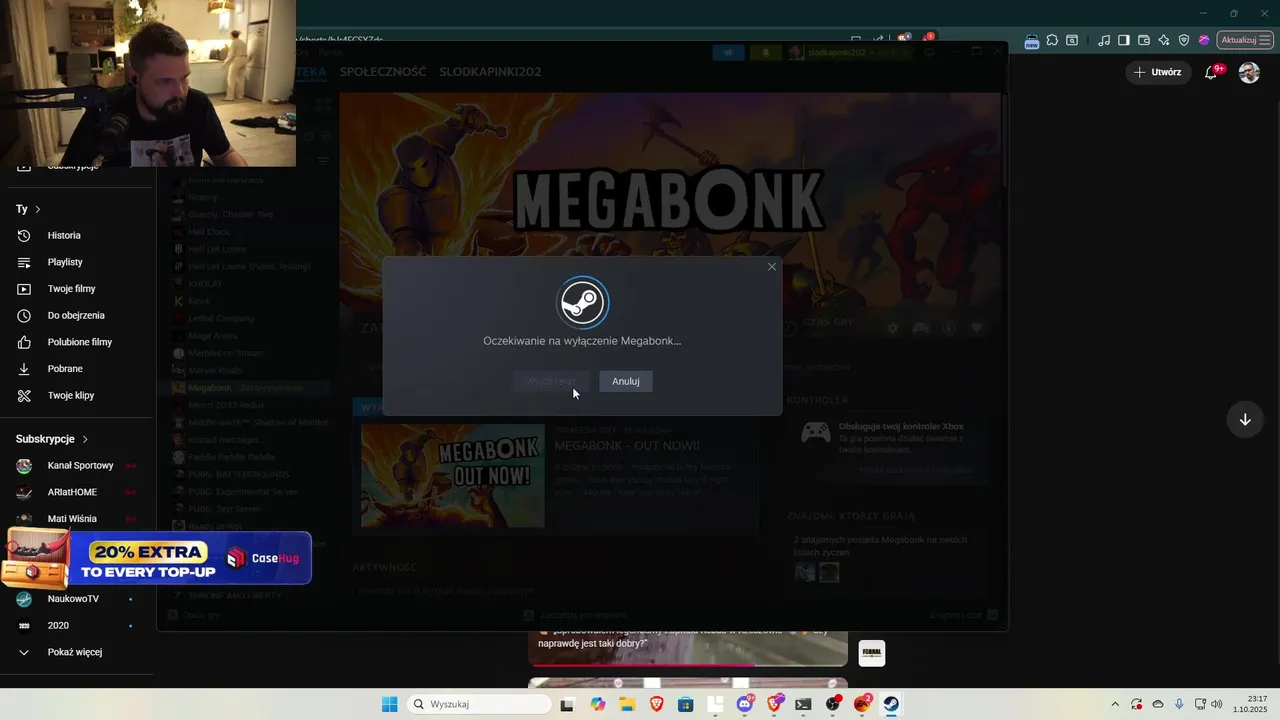Open Twoje klipy in the YouTube sidebar
Screen dimensions: 1280x720
[71, 395]
